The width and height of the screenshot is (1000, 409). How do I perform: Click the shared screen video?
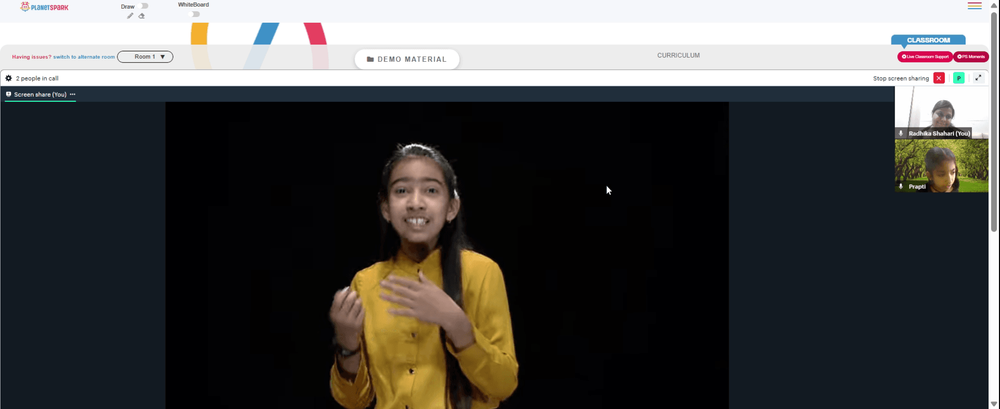click(x=446, y=255)
